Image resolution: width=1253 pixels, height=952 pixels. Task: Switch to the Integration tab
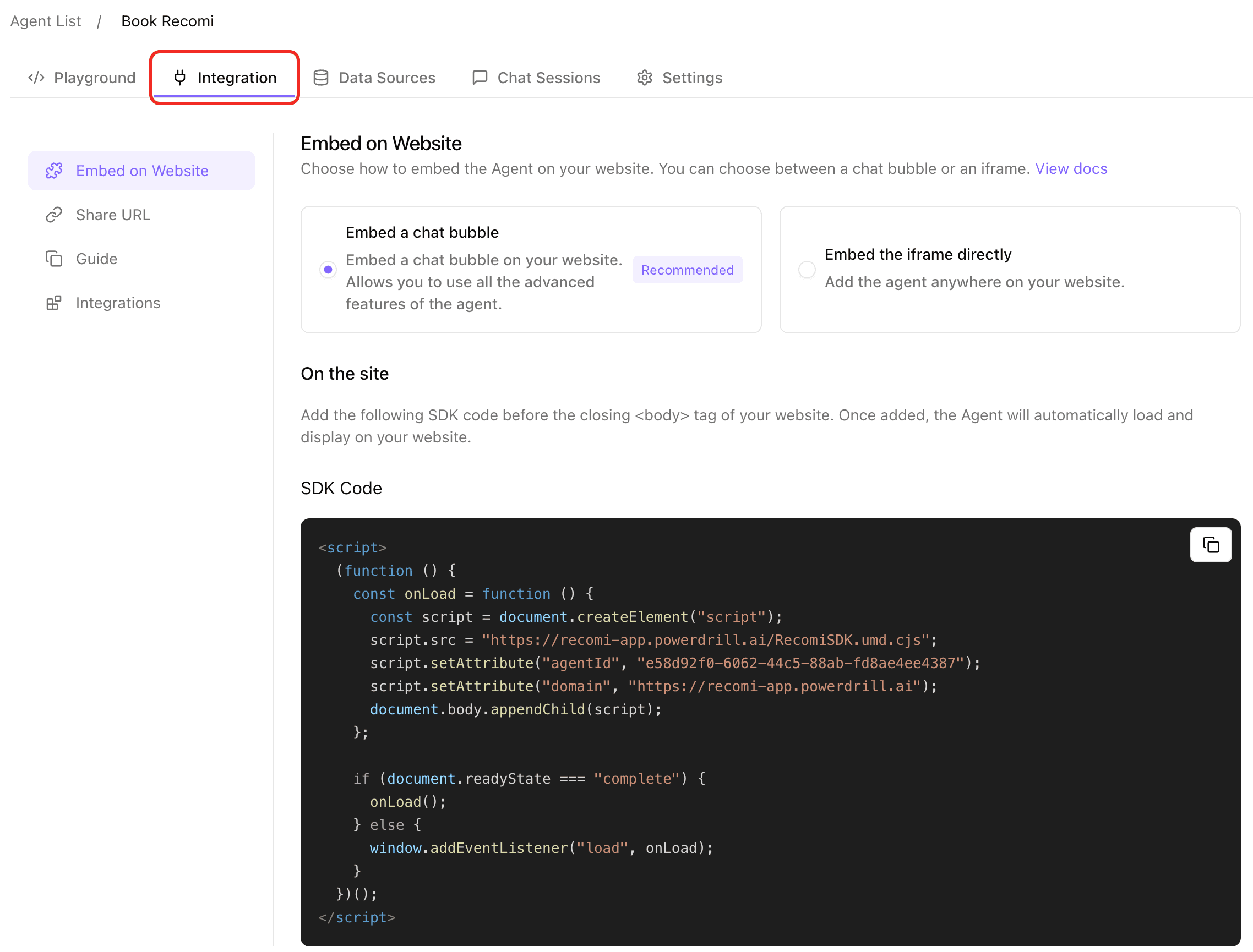tap(225, 78)
